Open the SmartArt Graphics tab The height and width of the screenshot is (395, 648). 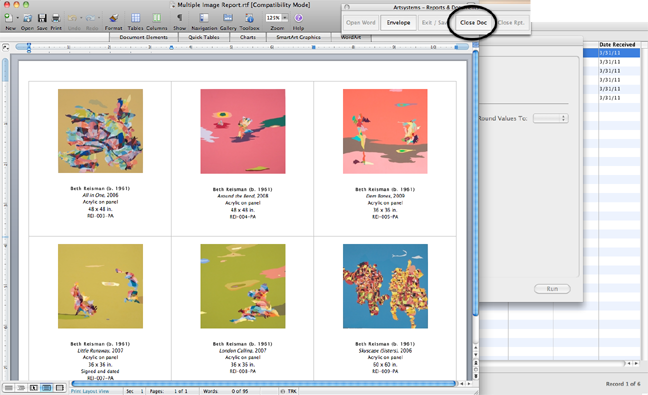pos(298,37)
